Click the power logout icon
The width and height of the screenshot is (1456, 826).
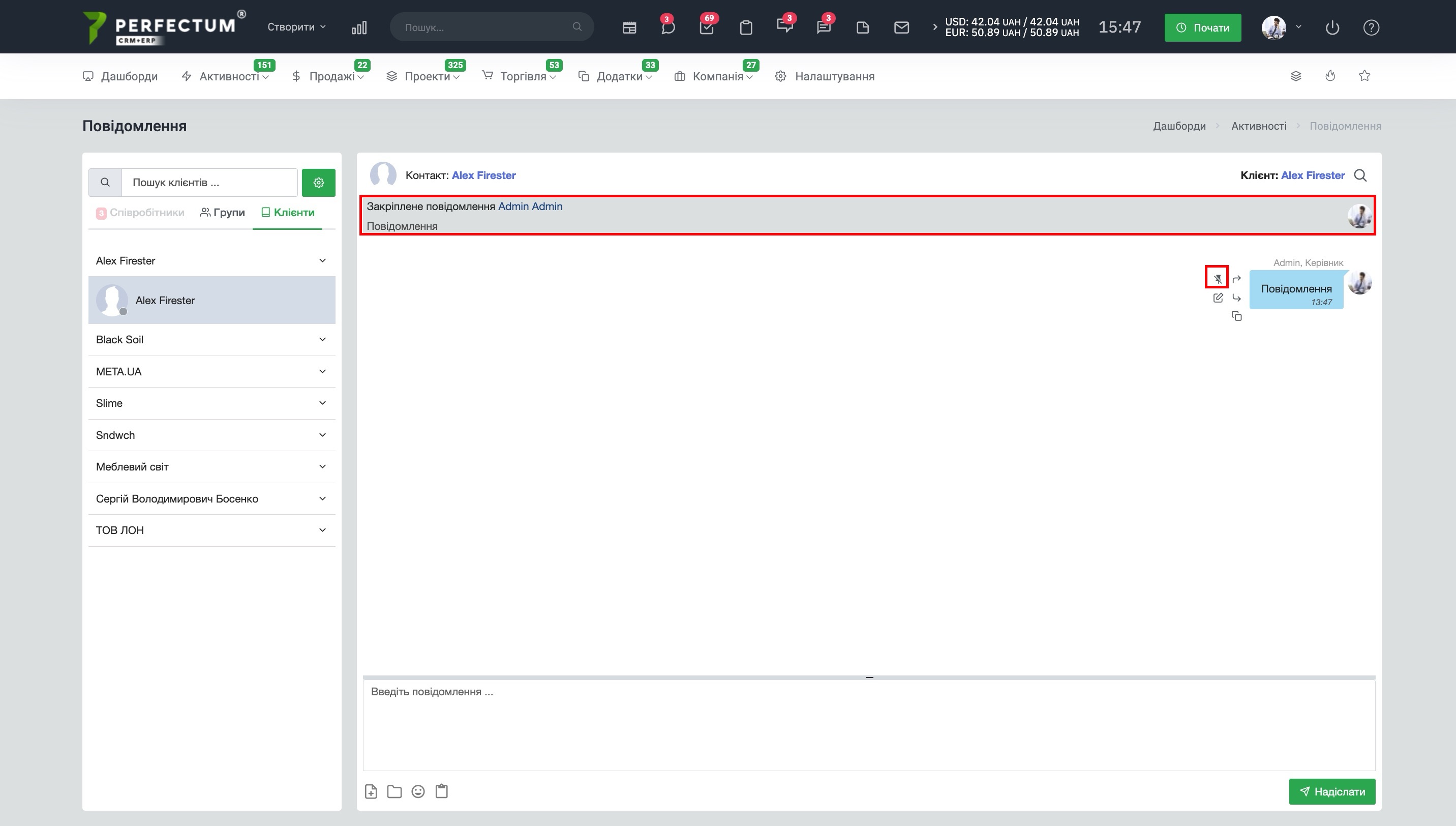pos(1332,27)
